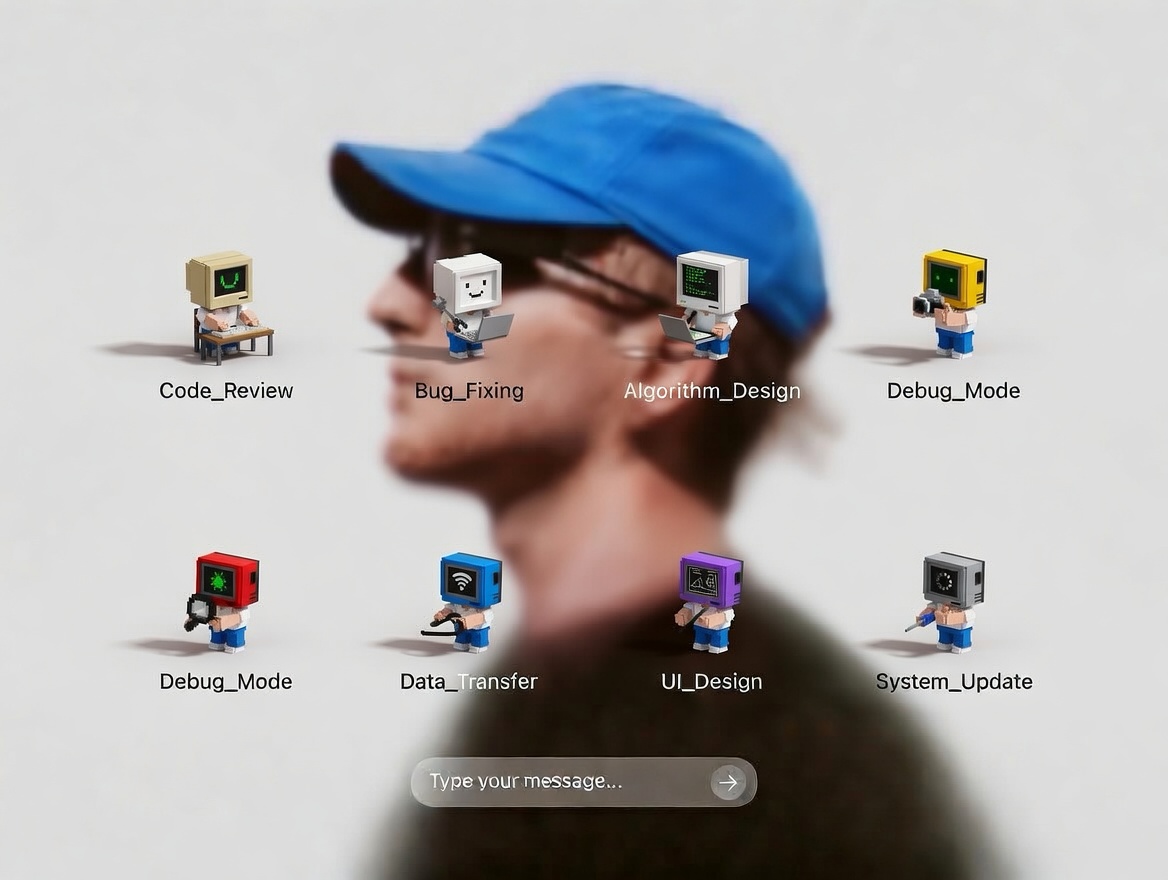Select the white smiling Bug_Fixing robot icon
Screen dimensions: 1168x880
(470, 303)
